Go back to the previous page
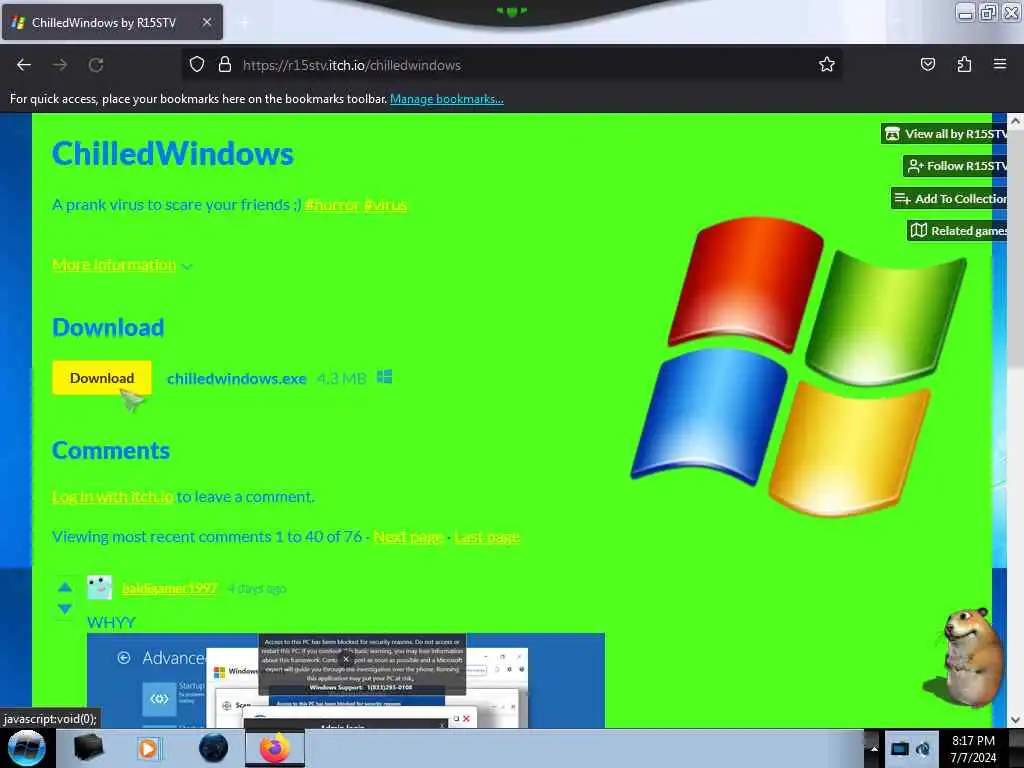This screenshot has height=768, width=1024. 24,65
